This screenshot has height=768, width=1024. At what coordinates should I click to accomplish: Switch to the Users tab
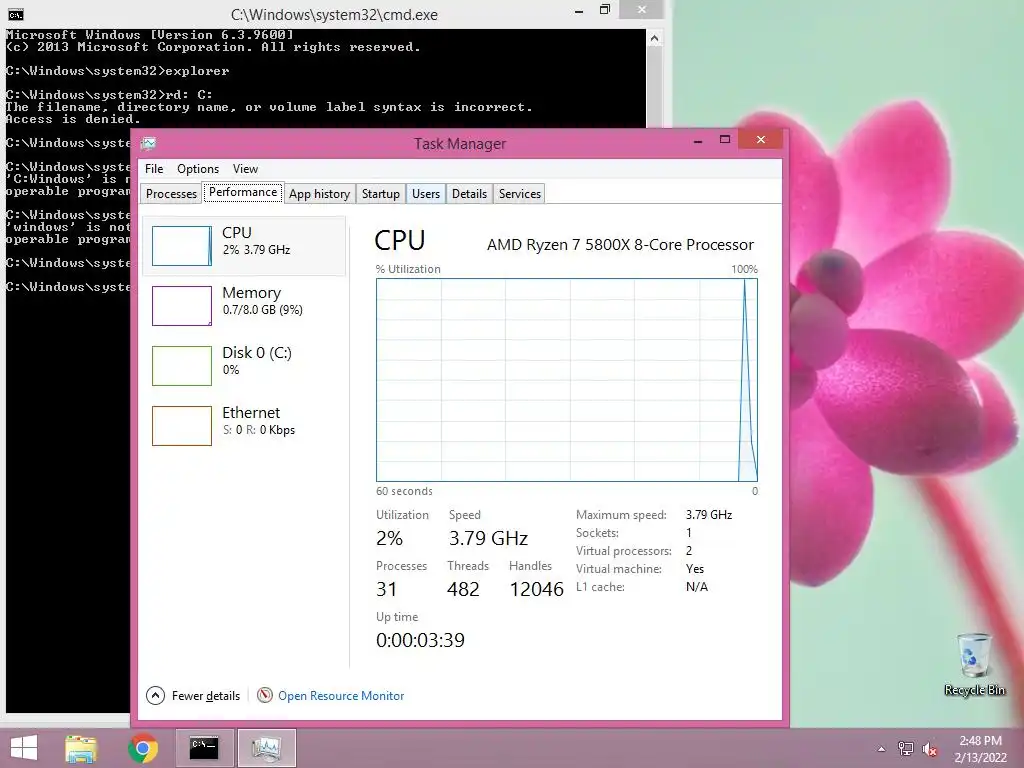pyautogui.click(x=426, y=193)
